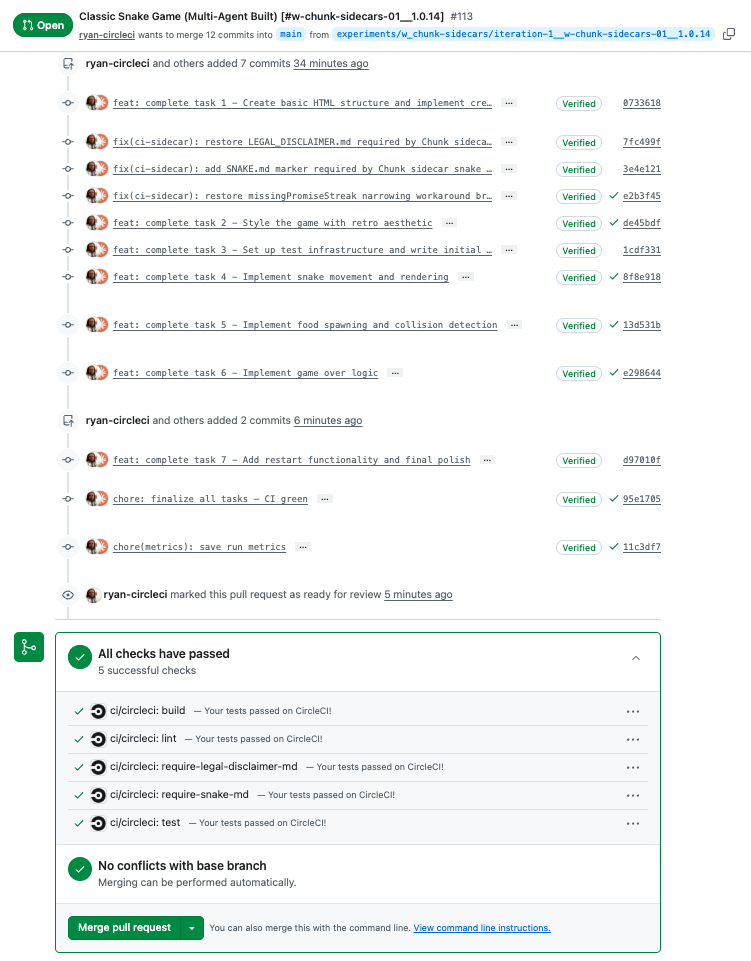751x961 pixels.
Task: Show status checkmark for commit de45bdf
Action: pyautogui.click(x=614, y=222)
